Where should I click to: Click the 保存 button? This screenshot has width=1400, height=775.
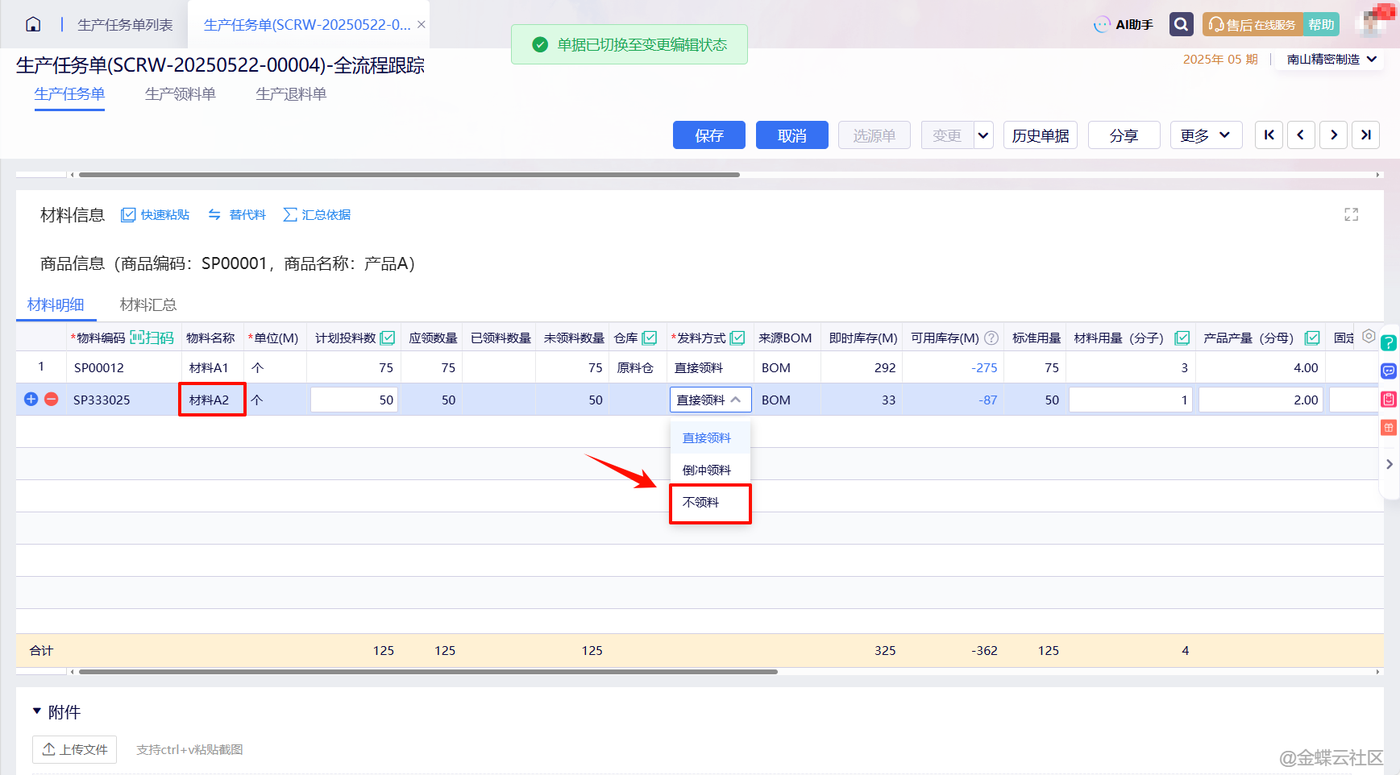[x=710, y=135]
